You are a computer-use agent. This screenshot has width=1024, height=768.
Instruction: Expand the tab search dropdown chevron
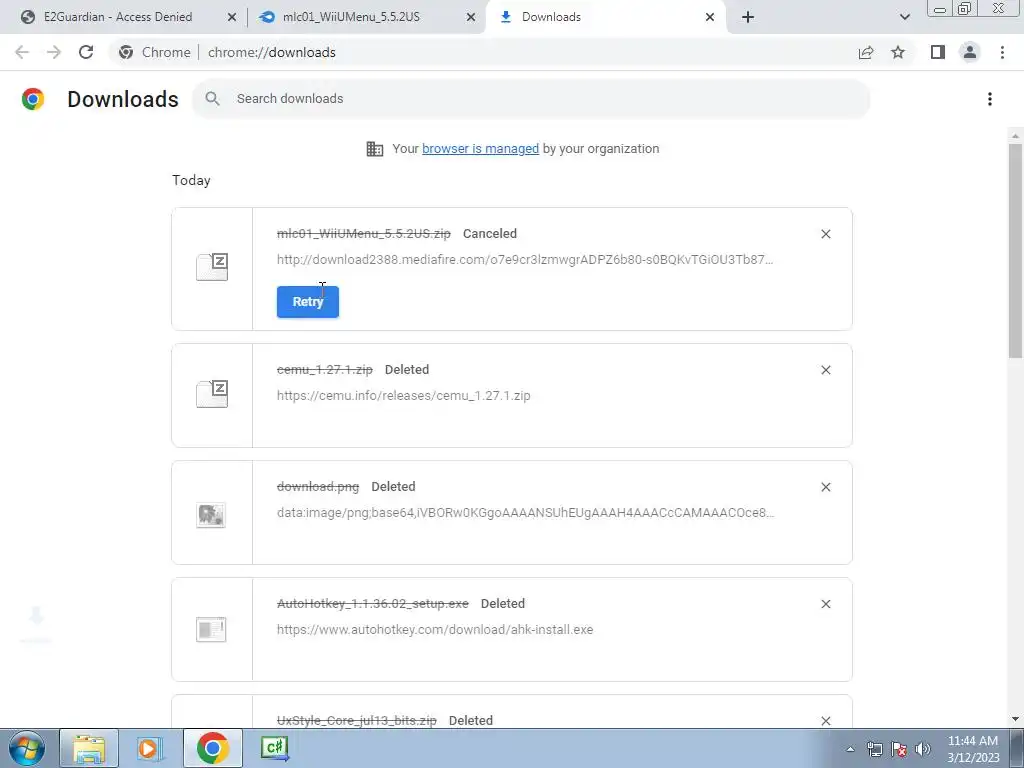pyautogui.click(x=904, y=17)
